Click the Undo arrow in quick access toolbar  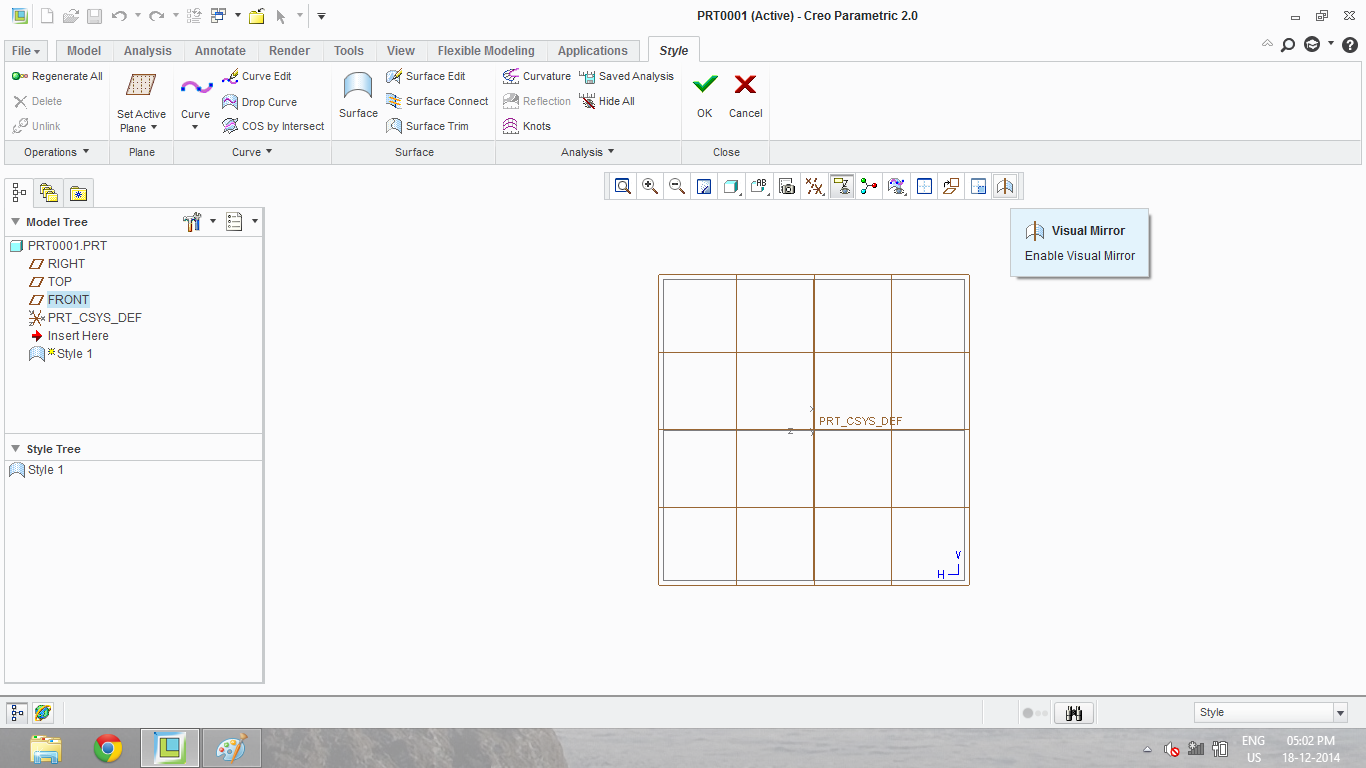pyautogui.click(x=119, y=16)
